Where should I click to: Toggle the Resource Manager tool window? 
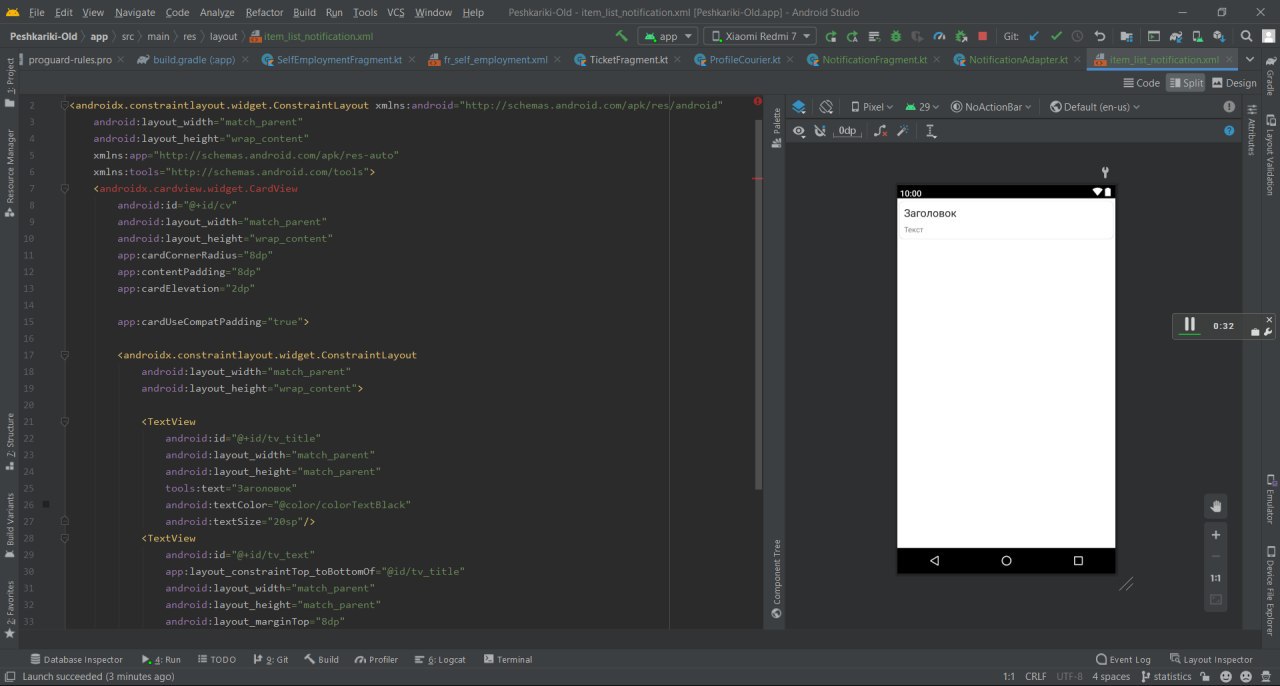[10, 172]
